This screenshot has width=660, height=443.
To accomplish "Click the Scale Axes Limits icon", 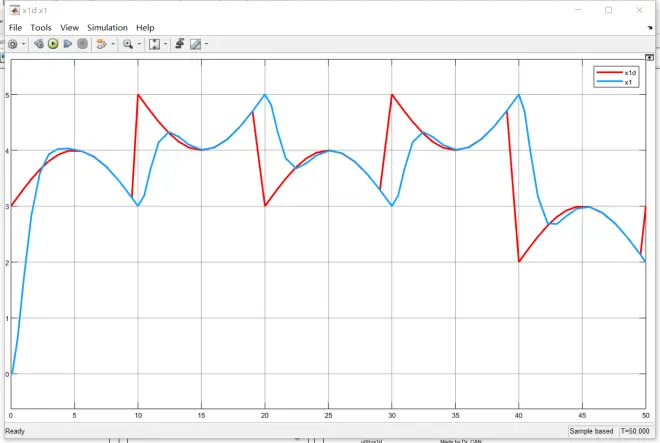I will tap(155, 44).
